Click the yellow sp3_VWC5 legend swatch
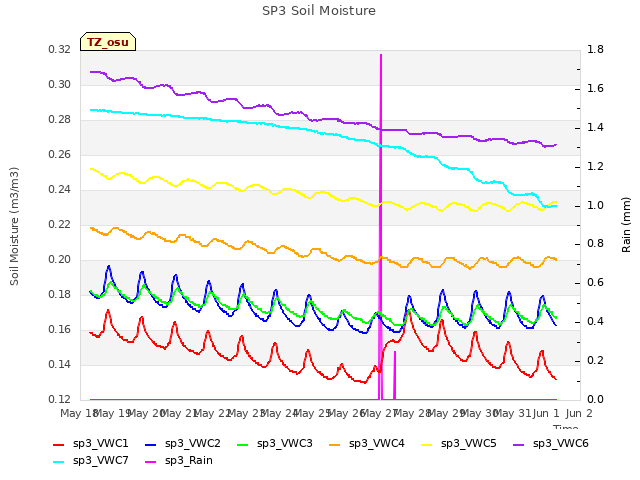Screen dimensions: 640x480 pyautogui.click(x=427, y=444)
